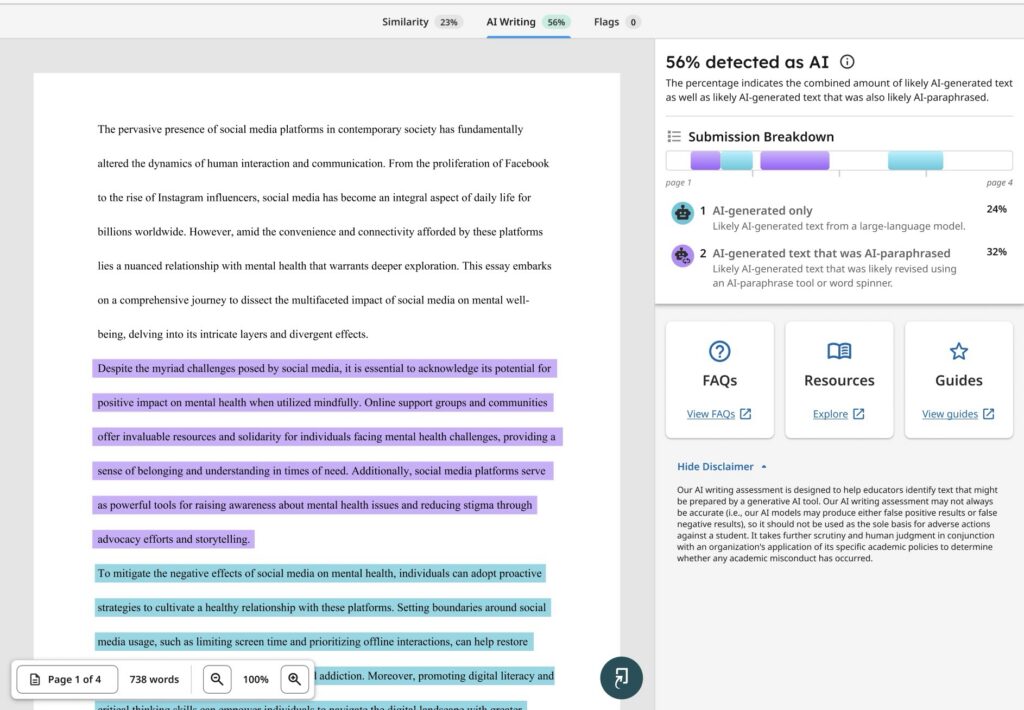Zoom in with the plus magnifier

pyautogui.click(x=295, y=679)
